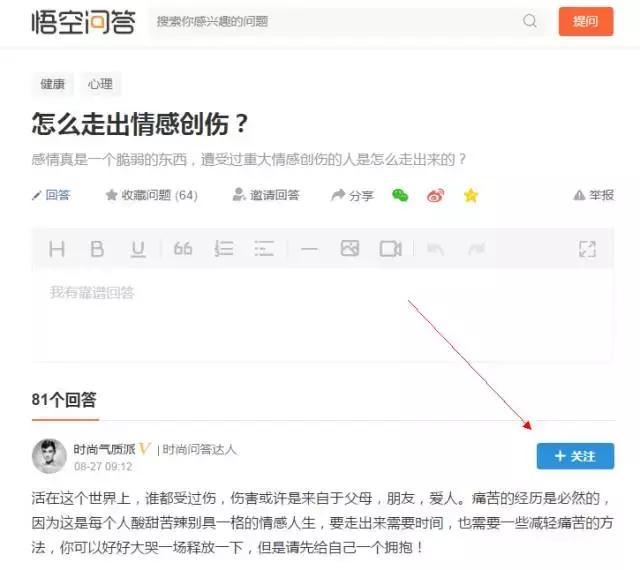The image size is (640, 570).
Task: Insert an ordered list
Action: 224,248
